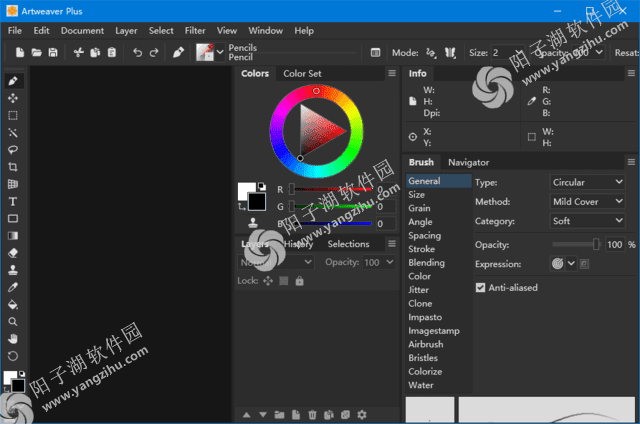Save the document with the disk icon
This screenshot has width=640, height=424.
pos(53,53)
